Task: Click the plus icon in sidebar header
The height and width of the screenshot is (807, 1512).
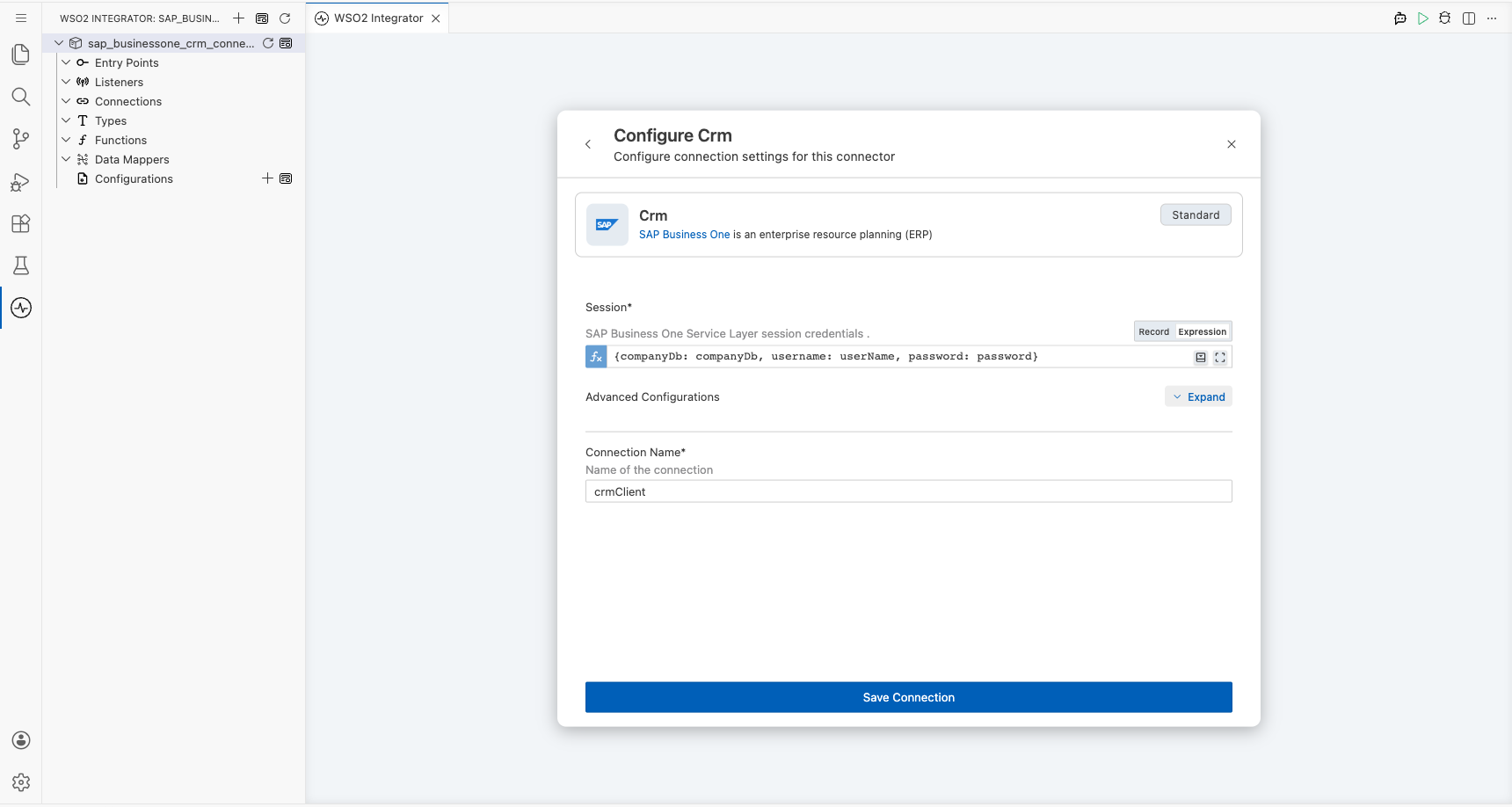Action: pos(238,18)
